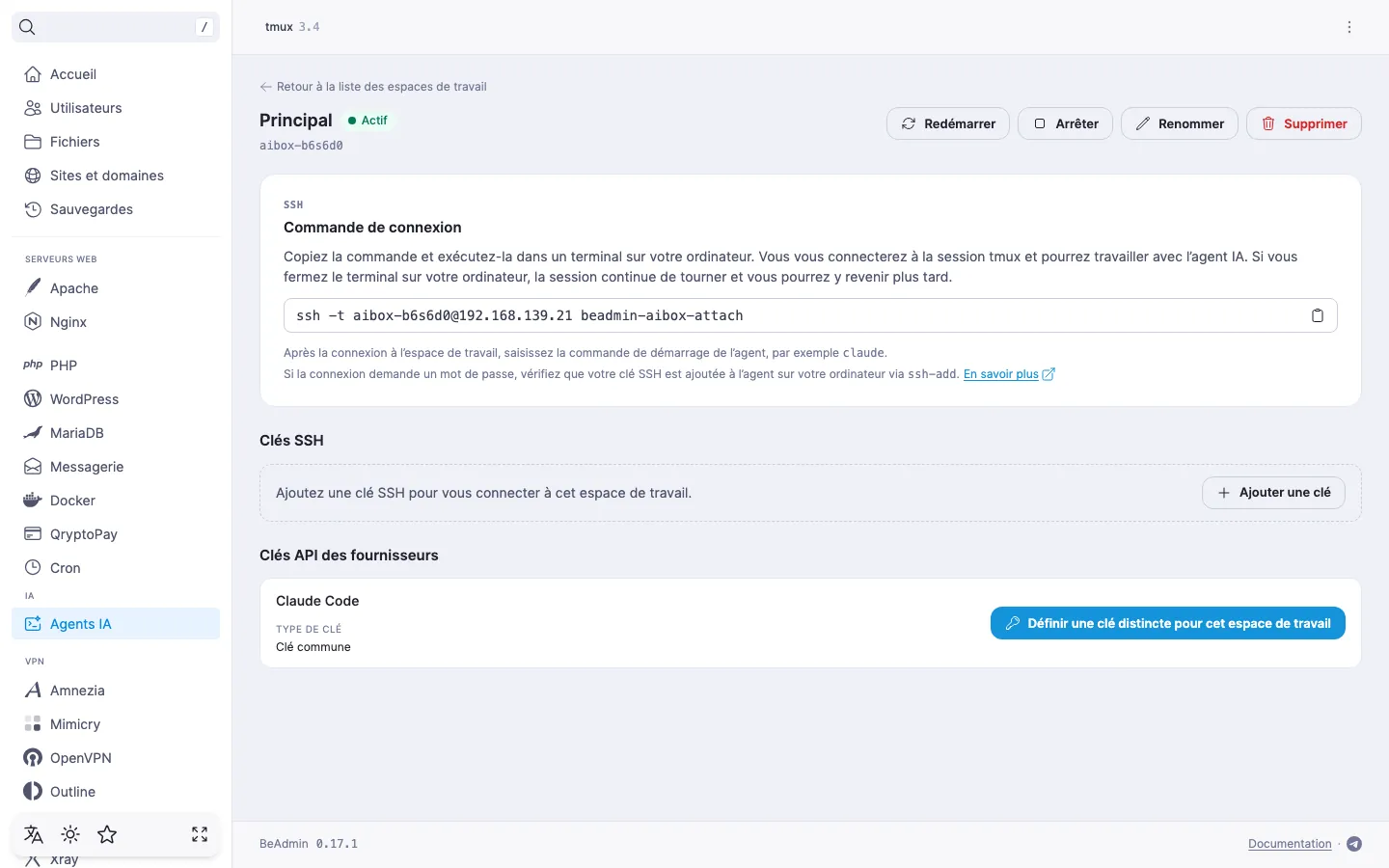Open the language translation switcher
This screenshot has height=868, width=1389.
[x=34, y=835]
